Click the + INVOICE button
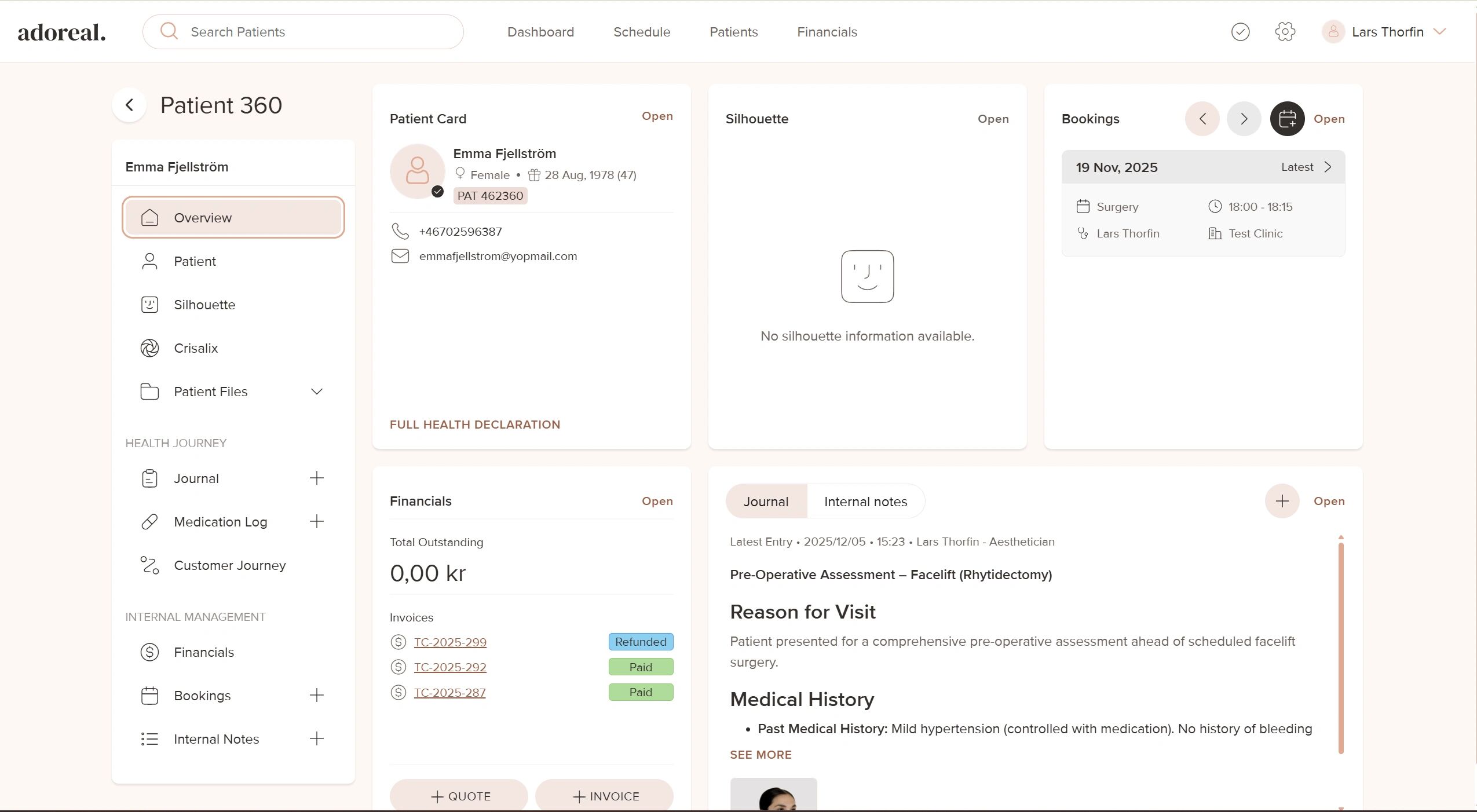This screenshot has height=812, width=1477. click(x=604, y=796)
